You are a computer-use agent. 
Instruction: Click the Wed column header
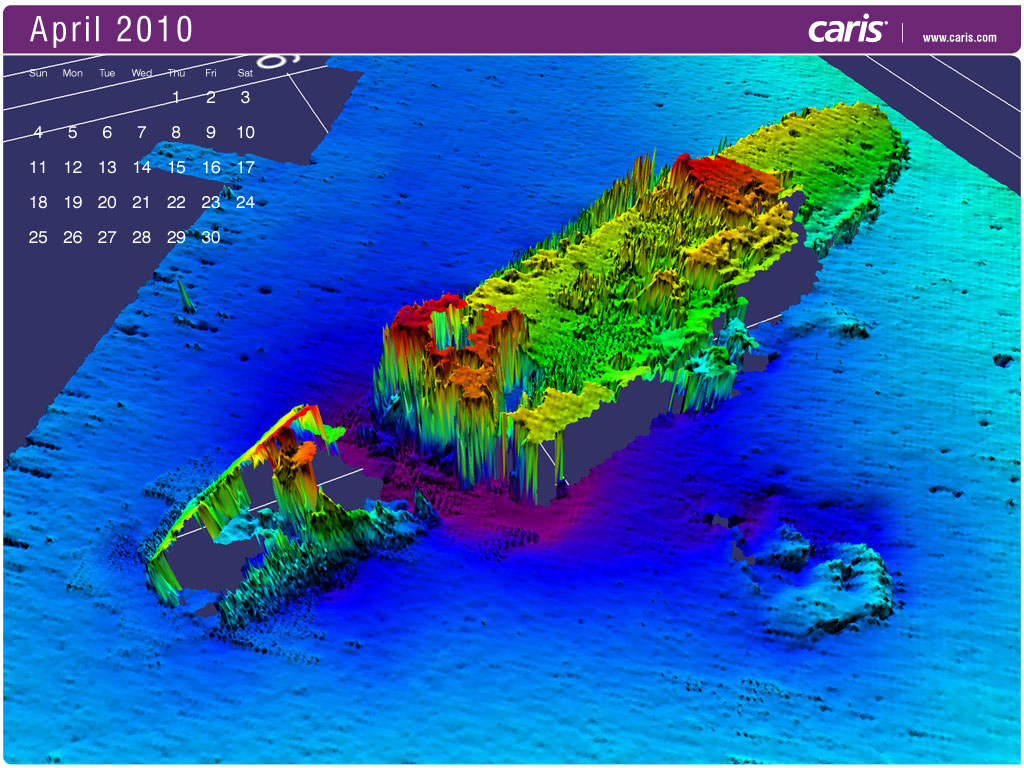pyautogui.click(x=142, y=73)
